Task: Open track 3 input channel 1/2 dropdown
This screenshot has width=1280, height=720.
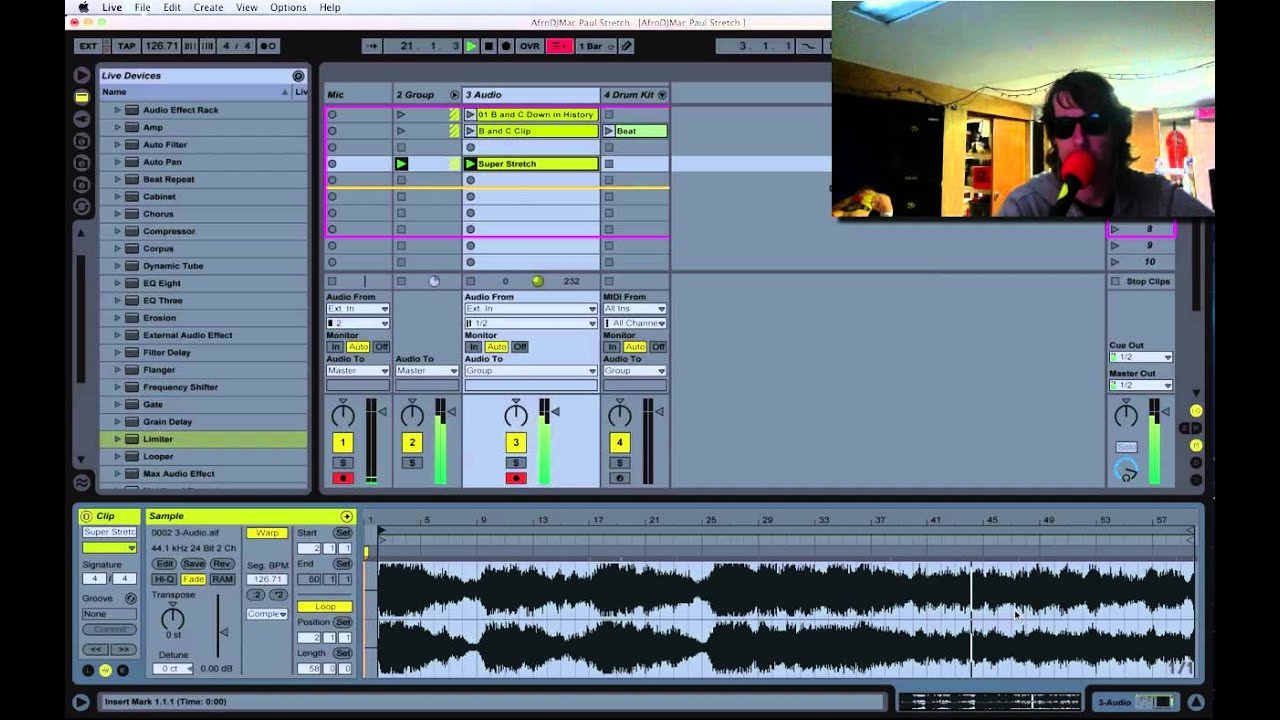Action: click(x=531, y=323)
